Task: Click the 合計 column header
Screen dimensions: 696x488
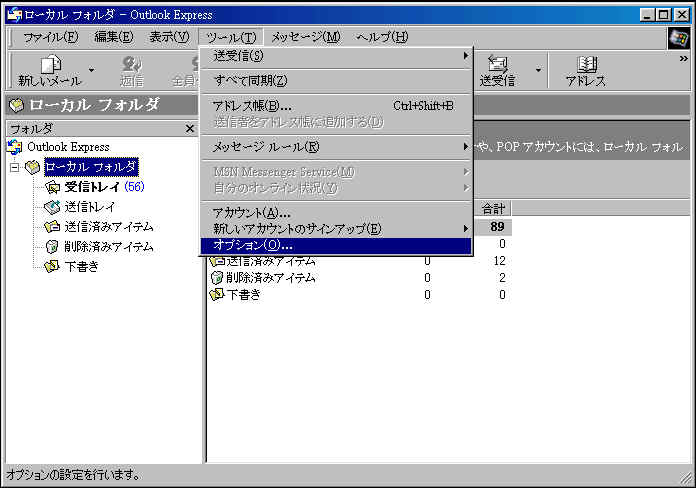Action: point(493,209)
